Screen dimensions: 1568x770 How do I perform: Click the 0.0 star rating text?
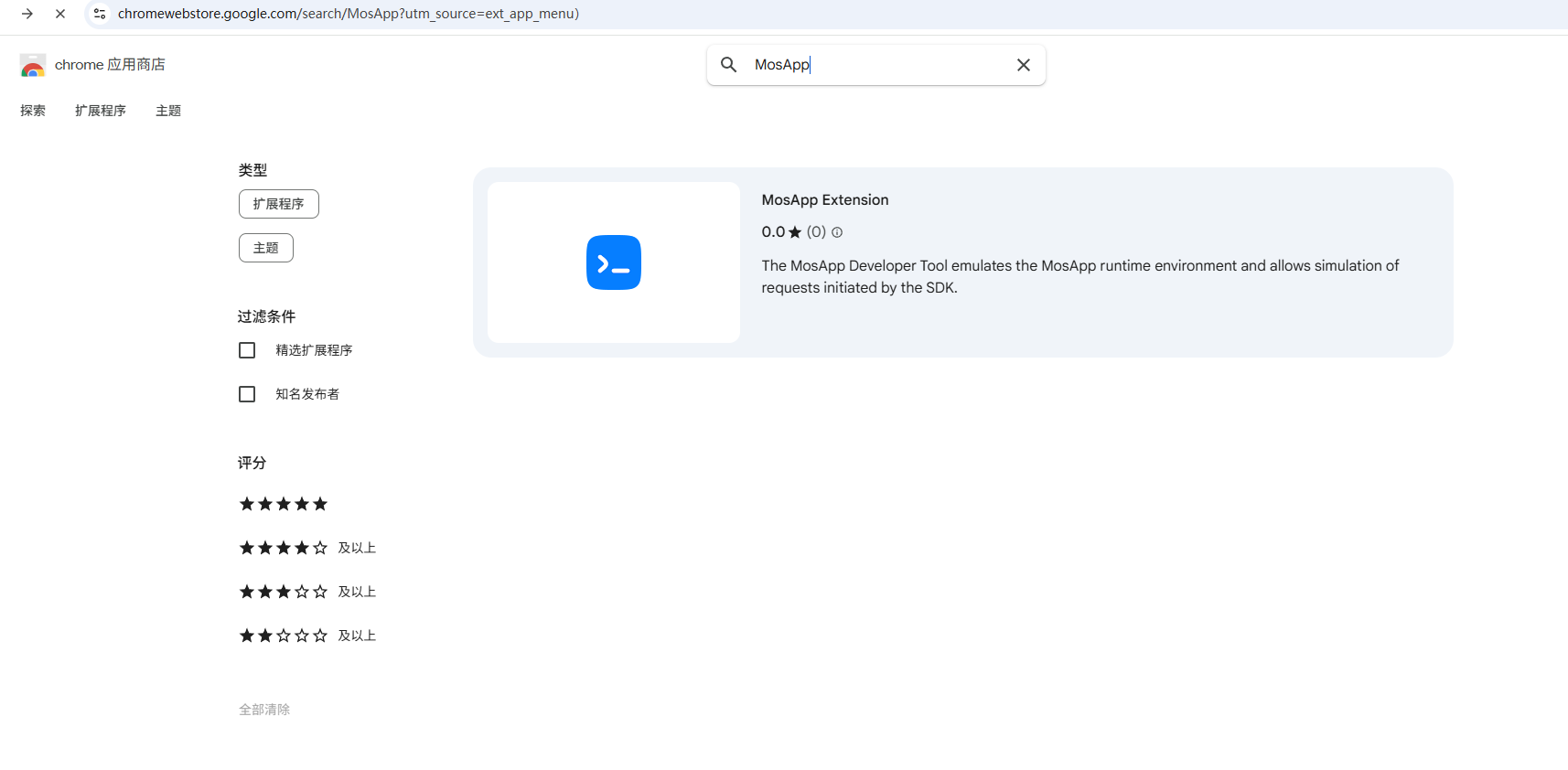click(781, 232)
